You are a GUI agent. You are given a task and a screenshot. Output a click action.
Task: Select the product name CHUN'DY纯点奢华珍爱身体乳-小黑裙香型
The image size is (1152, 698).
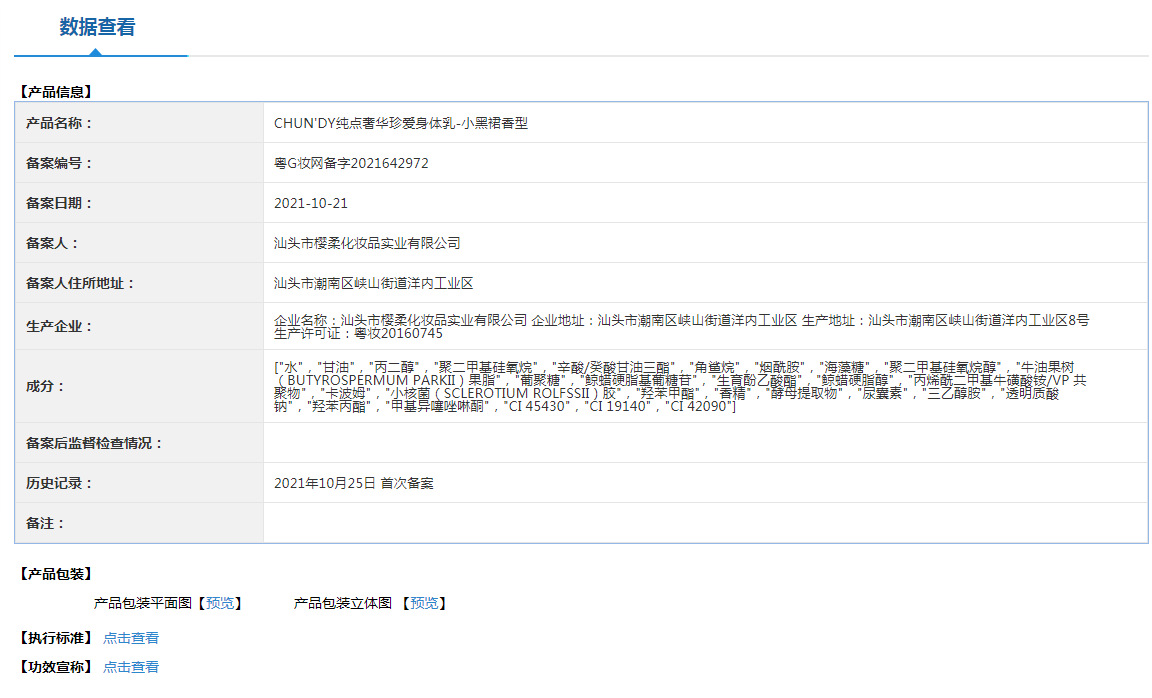point(401,123)
